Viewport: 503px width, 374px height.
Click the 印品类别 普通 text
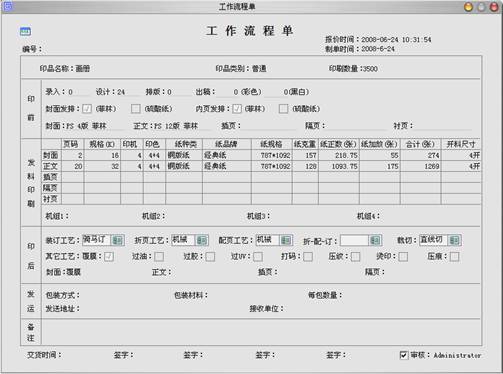(241, 69)
